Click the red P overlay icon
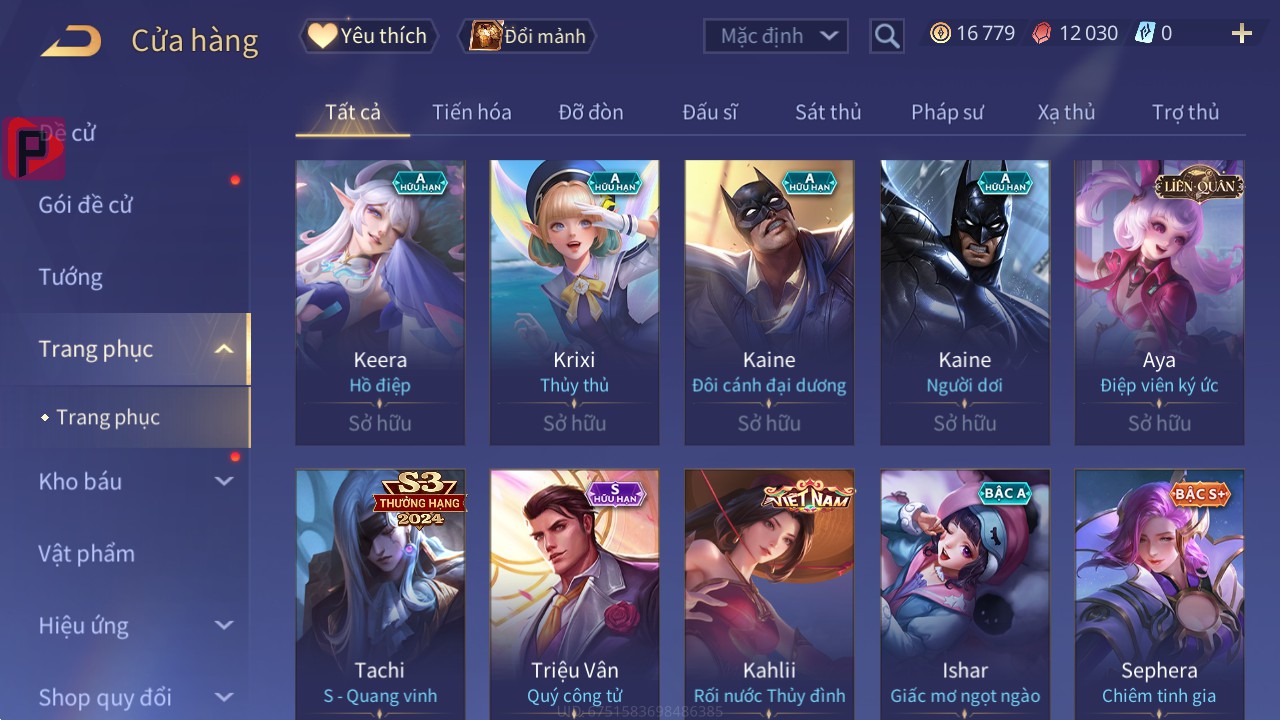The height and width of the screenshot is (720, 1280). pyautogui.click(x=35, y=148)
